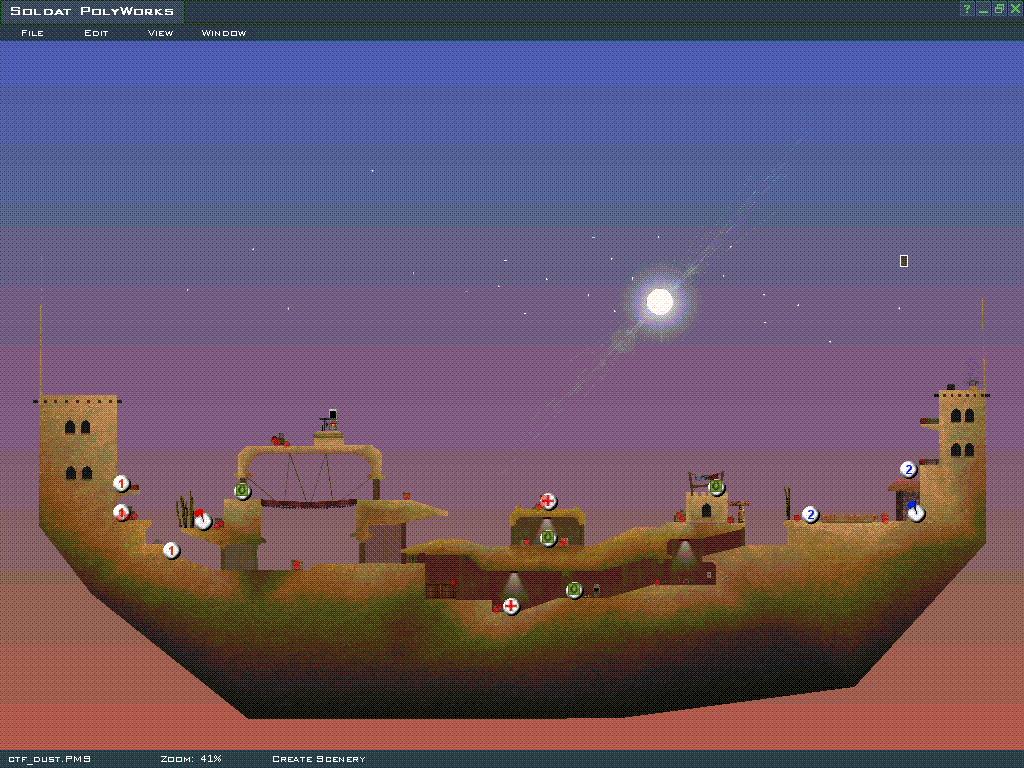This screenshot has height=768, width=1024.
Task: Select the grenade kit spawn inside the central bunker
Action: click(x=548, y=538)
